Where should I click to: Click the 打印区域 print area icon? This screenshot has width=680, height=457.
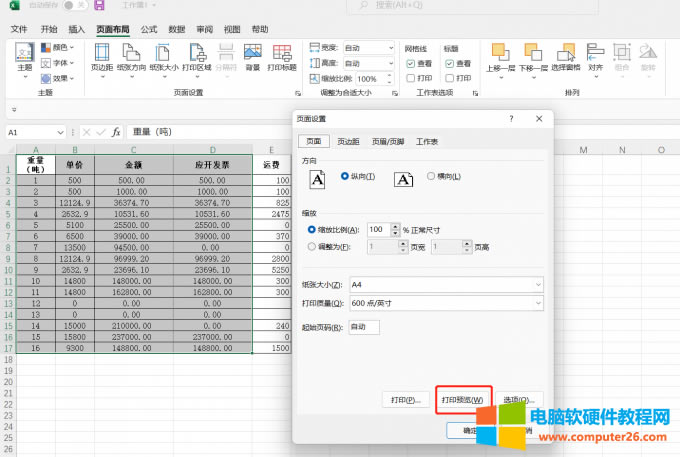click(x=196, y=56)
